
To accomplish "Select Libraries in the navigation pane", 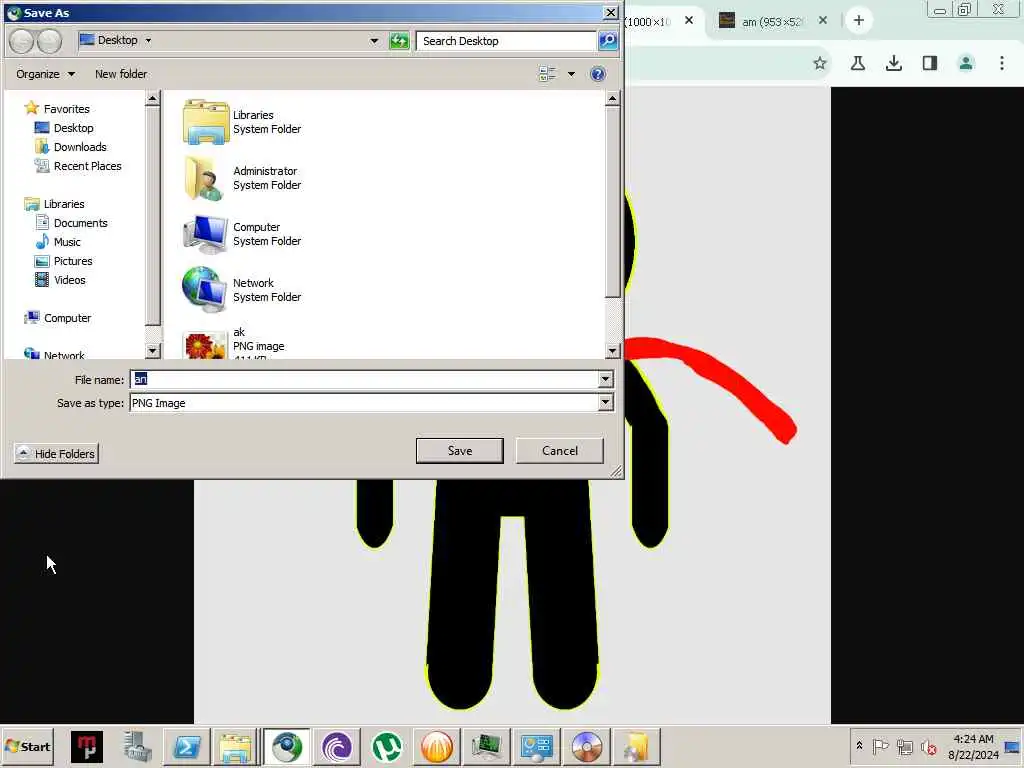I will tap(55, 204).
